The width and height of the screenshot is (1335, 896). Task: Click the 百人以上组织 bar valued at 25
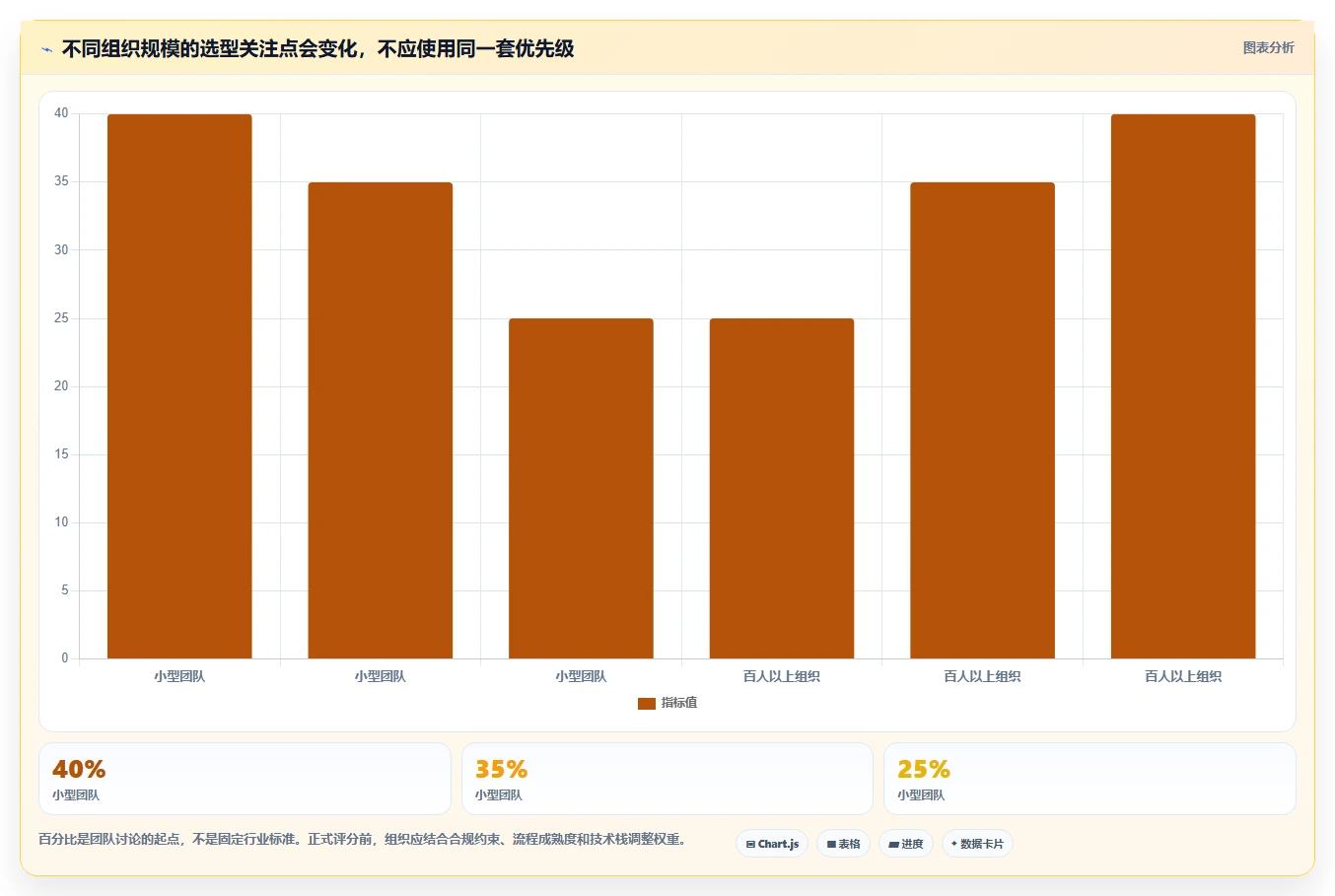782,488
